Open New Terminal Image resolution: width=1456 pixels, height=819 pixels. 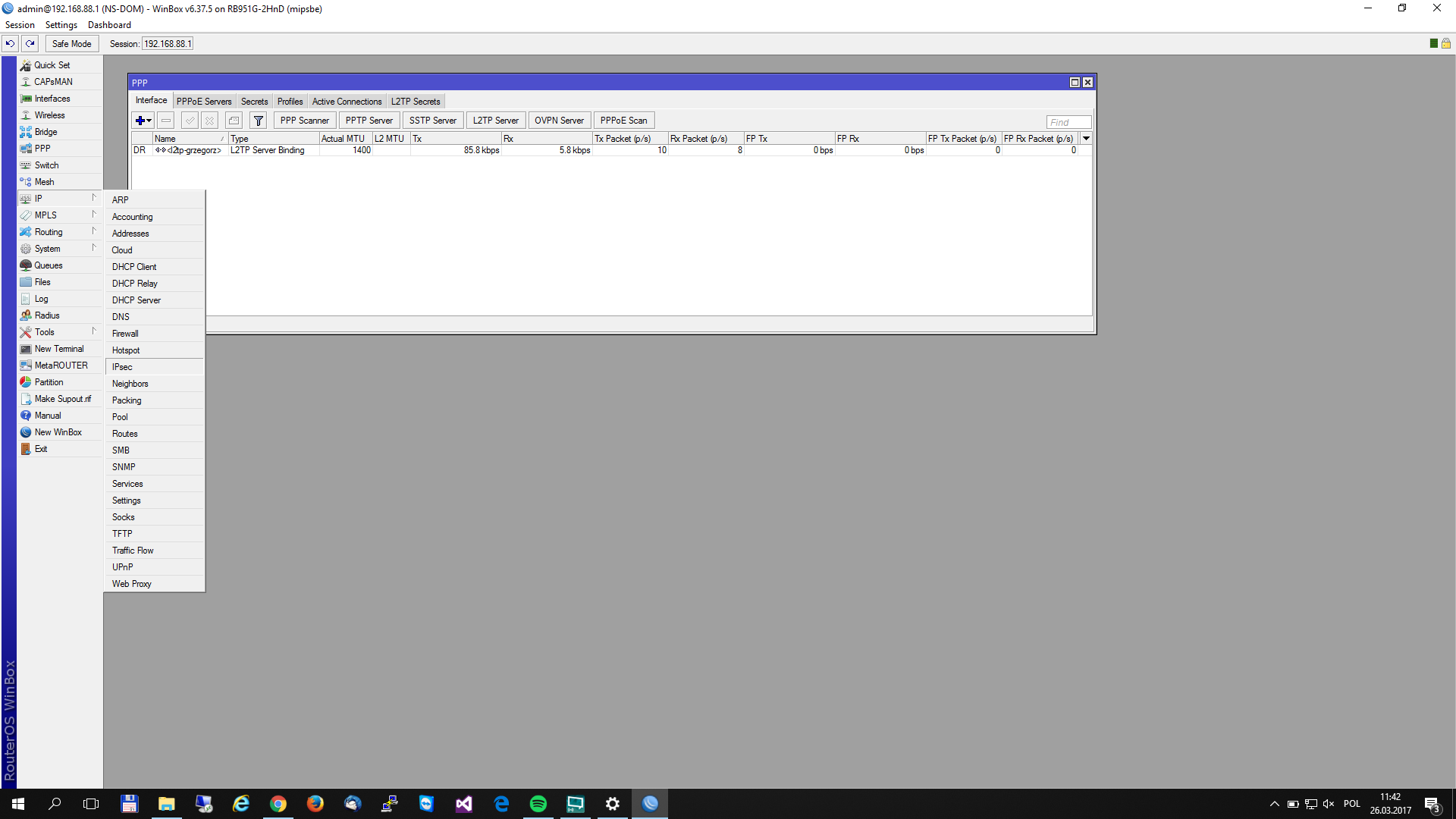tap(60, 349)
